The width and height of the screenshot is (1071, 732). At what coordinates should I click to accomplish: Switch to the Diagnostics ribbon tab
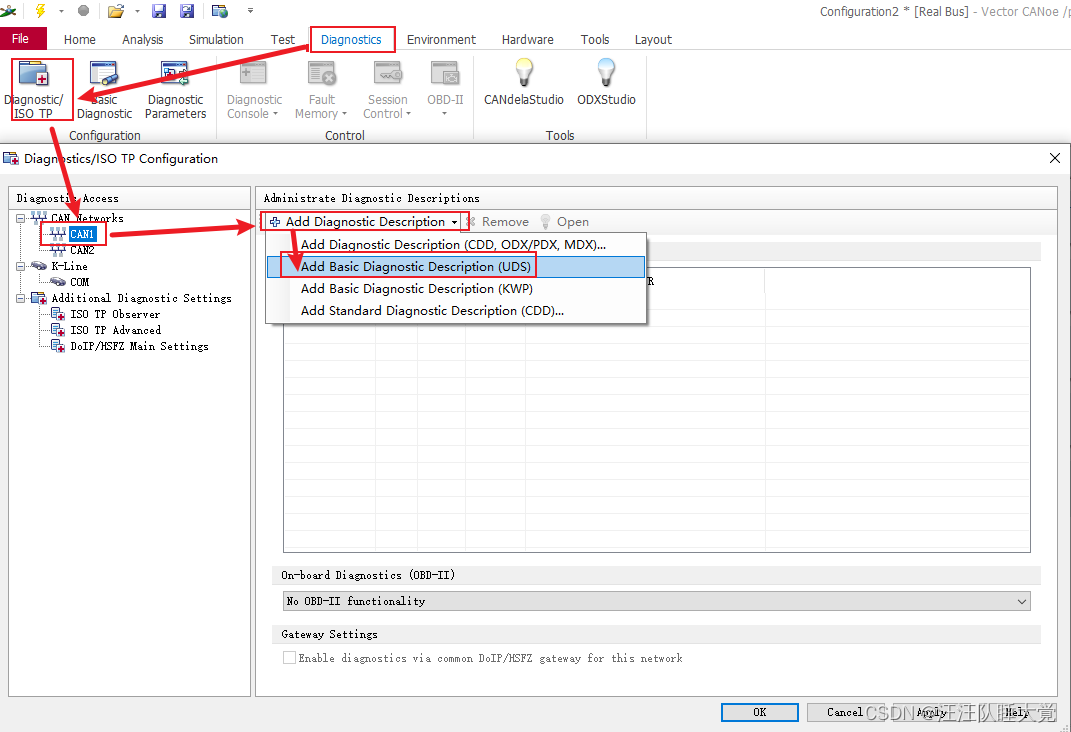click(351, 40)
